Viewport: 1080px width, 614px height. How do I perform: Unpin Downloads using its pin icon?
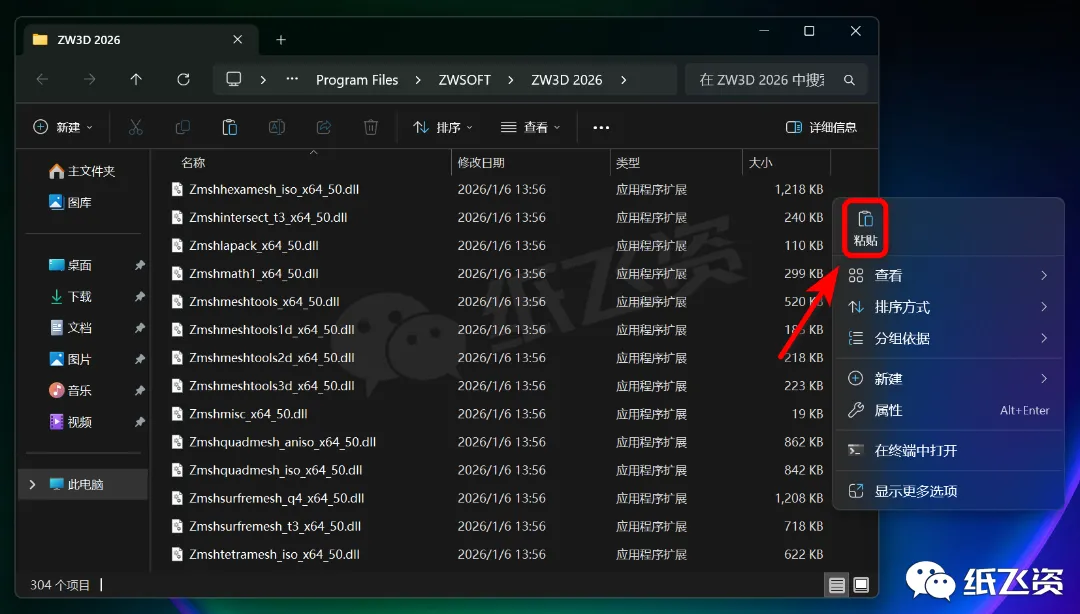pyautogui.click(x=140, y=296)
